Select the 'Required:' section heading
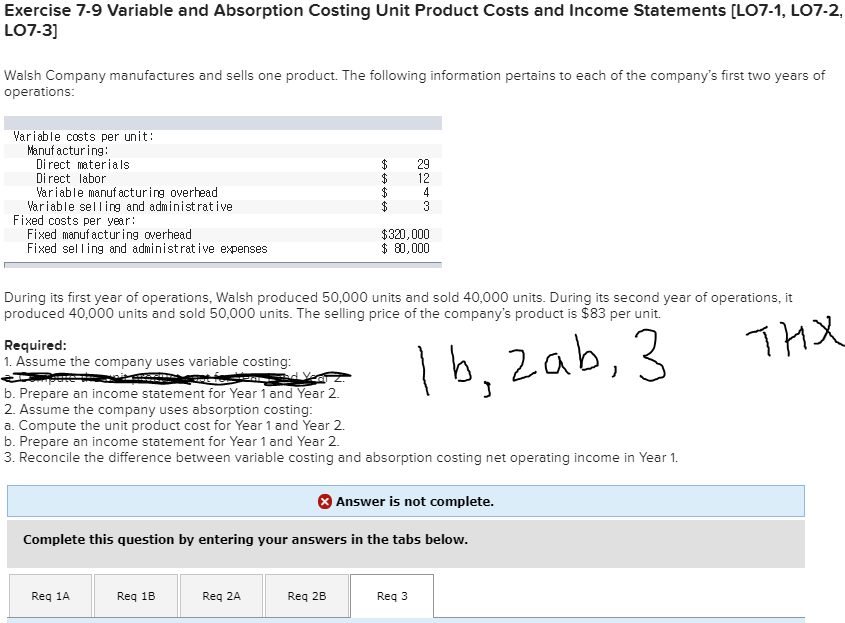The image size is (845, 623). click(x=33, y=345)
